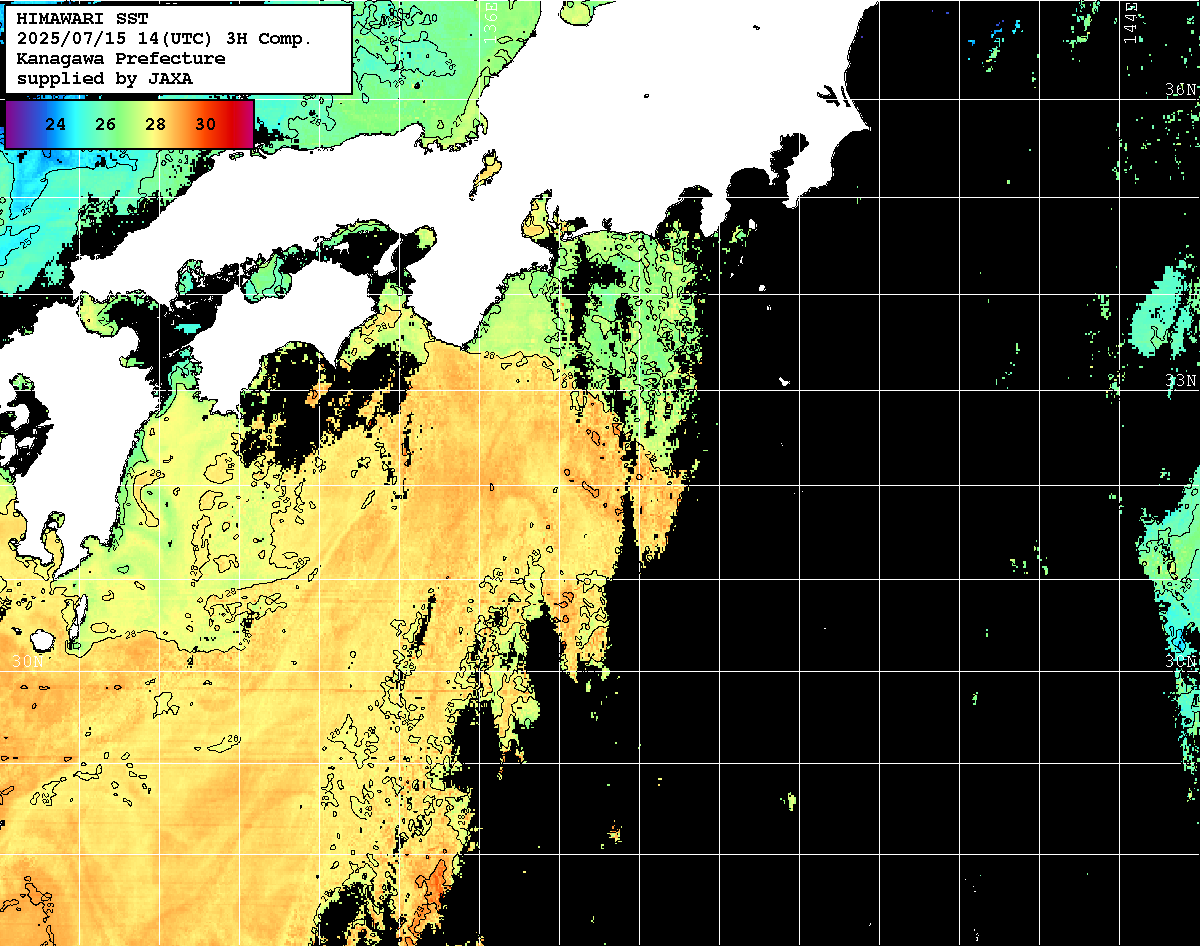The image size is (1200, 946).
Task: Click the "30N" label on the left edge
Action: pos(27,661)
